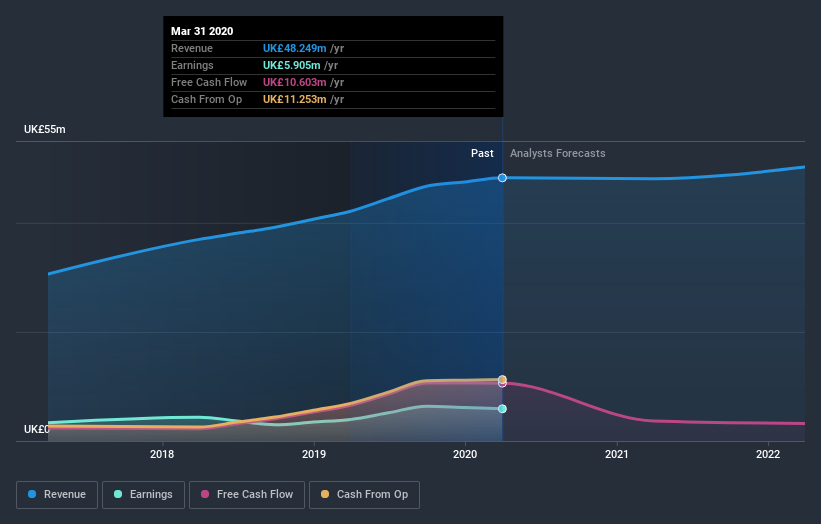Click the Cash From Op tooltip label
The width and height of the screenshot is (821, 524).
(206, 99)
